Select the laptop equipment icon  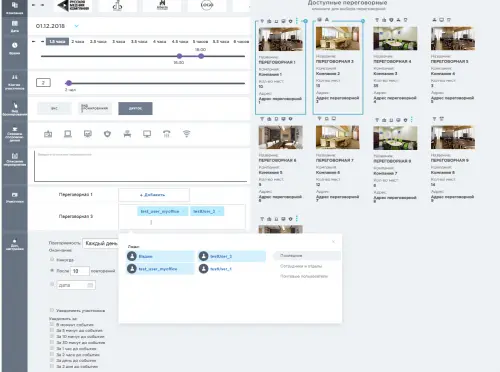(68, 134)
